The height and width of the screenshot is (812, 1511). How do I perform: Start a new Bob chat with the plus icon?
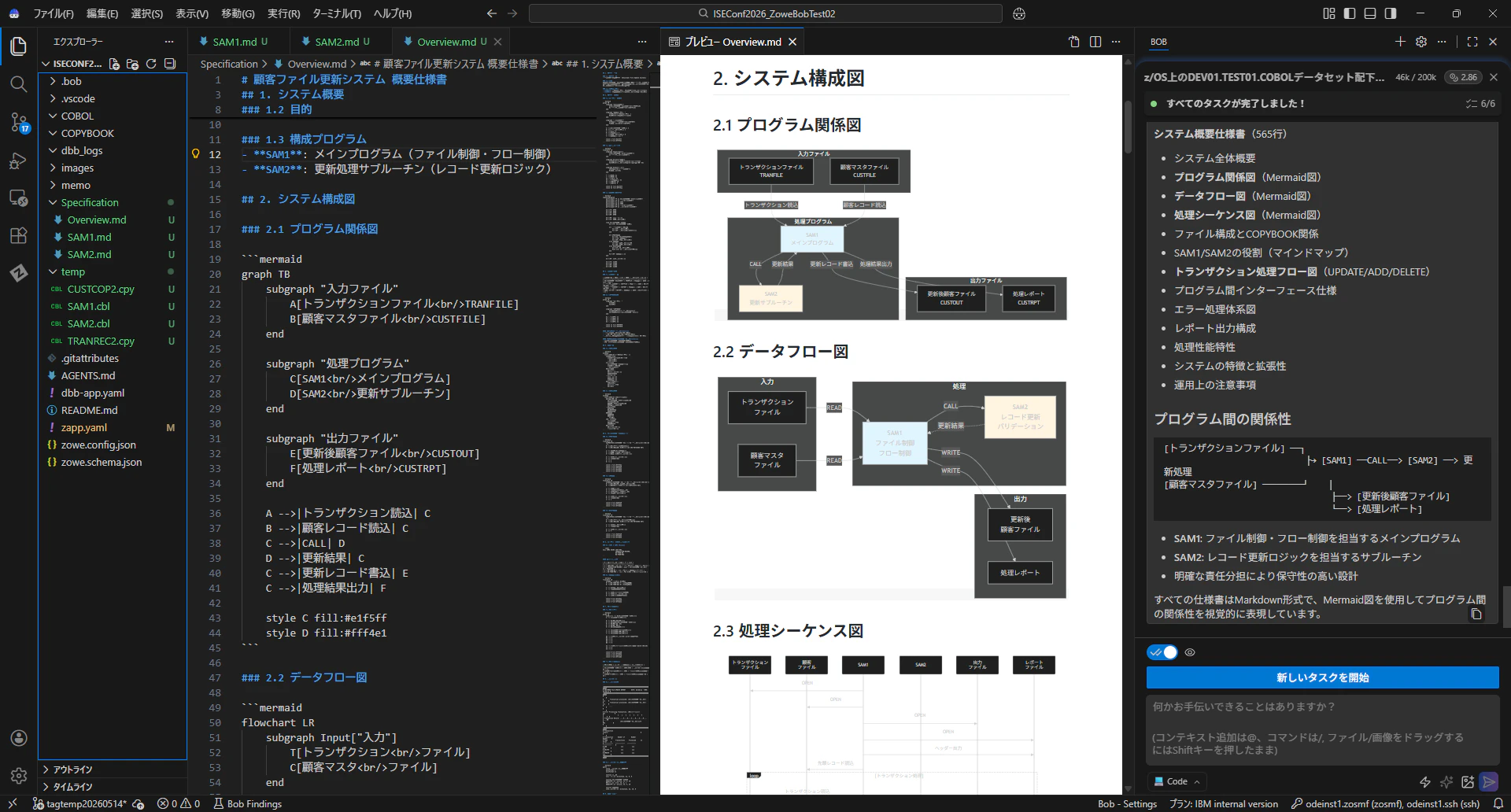pos(1400,42)
